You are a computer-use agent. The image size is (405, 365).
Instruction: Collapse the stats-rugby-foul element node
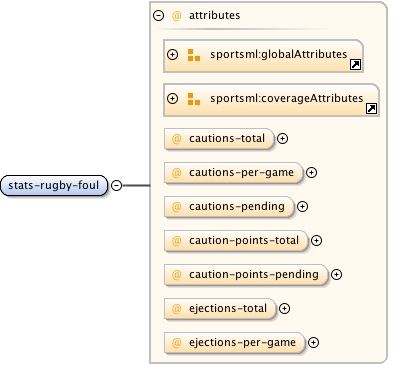(116, 185)
